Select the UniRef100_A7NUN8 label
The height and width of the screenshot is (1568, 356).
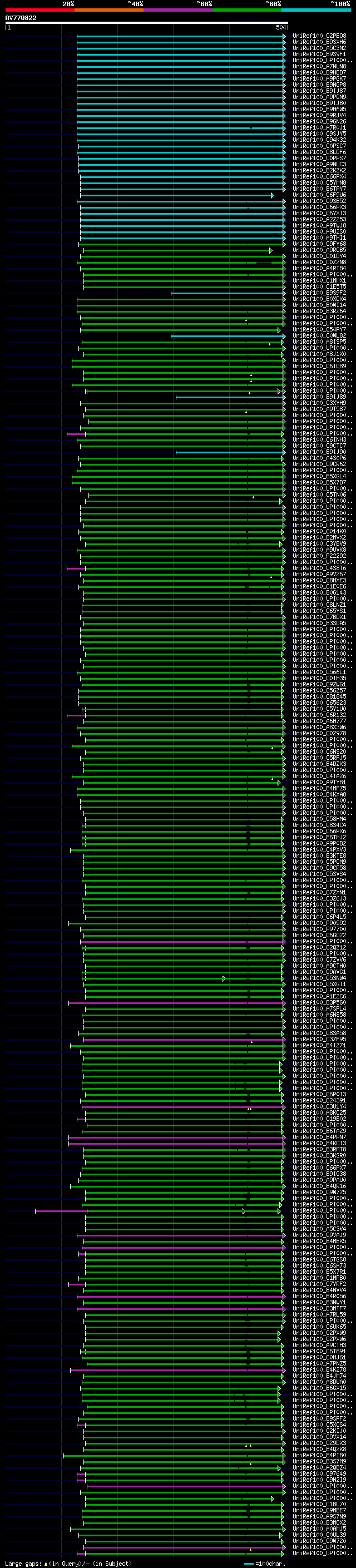(x=319, y=66)
